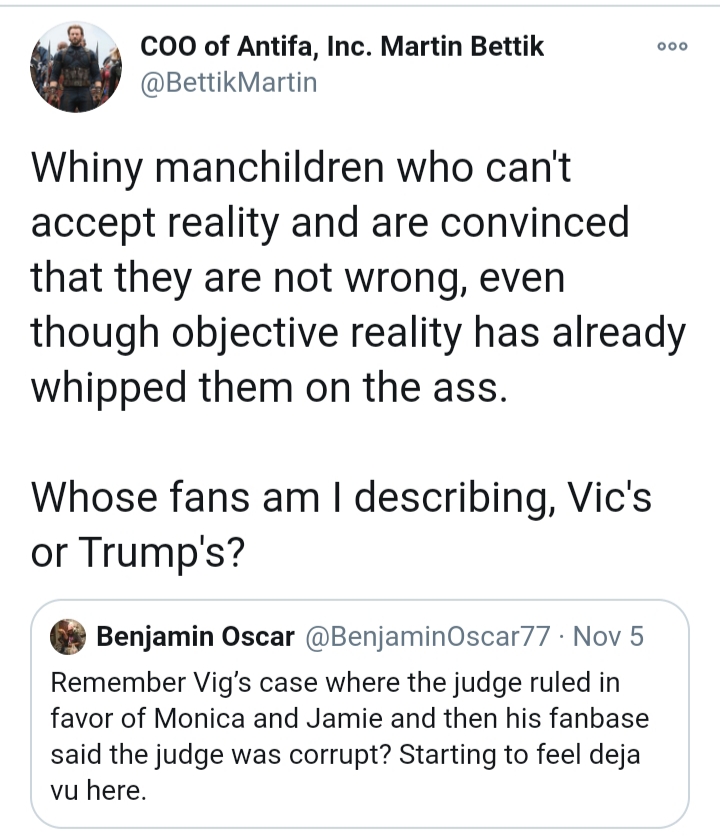The width and height of the screenshot is (720, 838).
Task: Visit the Benjamin Oscar name in quoted tweet
Action: 196,637
